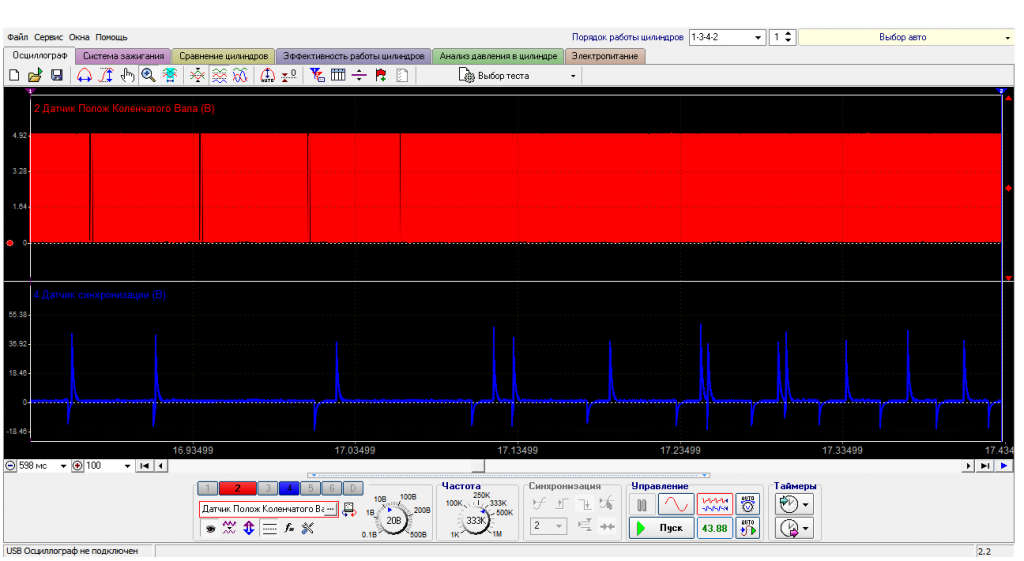Create a new file with the blank page icon
The height and width of the screenshot is (561, 1024).
coord(14,76)
